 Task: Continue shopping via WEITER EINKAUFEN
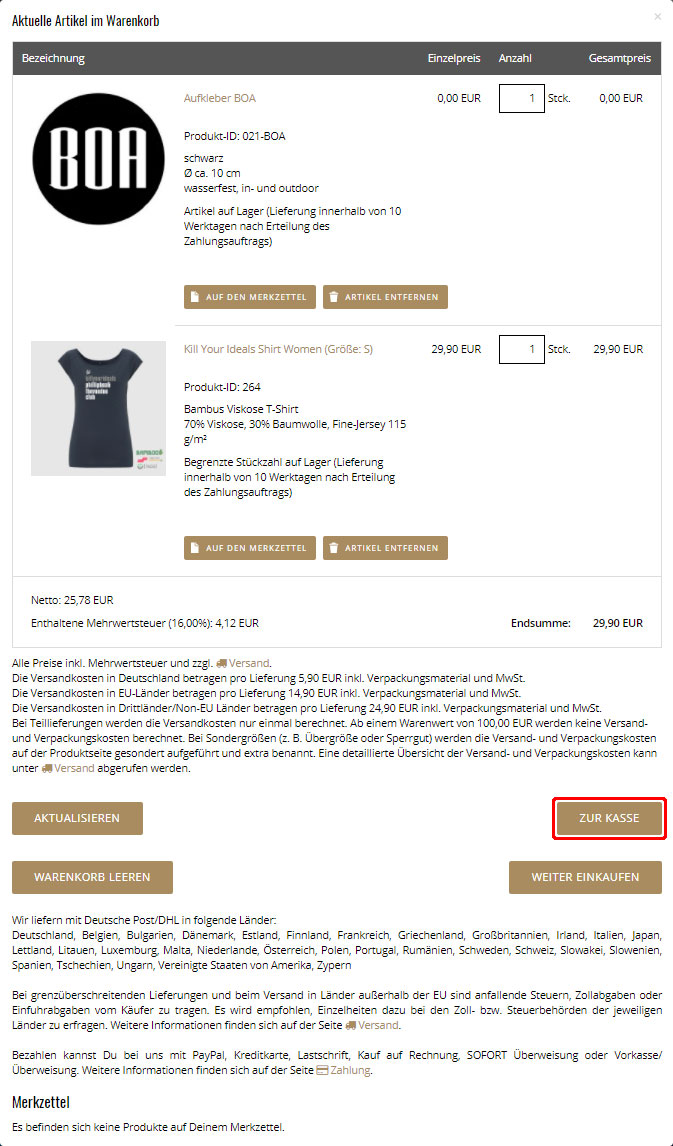click(x=585, y=877)
